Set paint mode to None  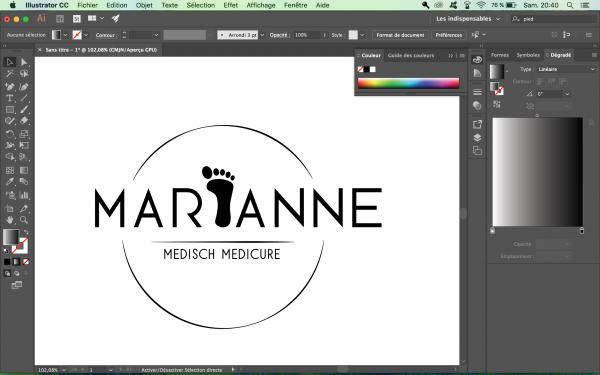26,262
